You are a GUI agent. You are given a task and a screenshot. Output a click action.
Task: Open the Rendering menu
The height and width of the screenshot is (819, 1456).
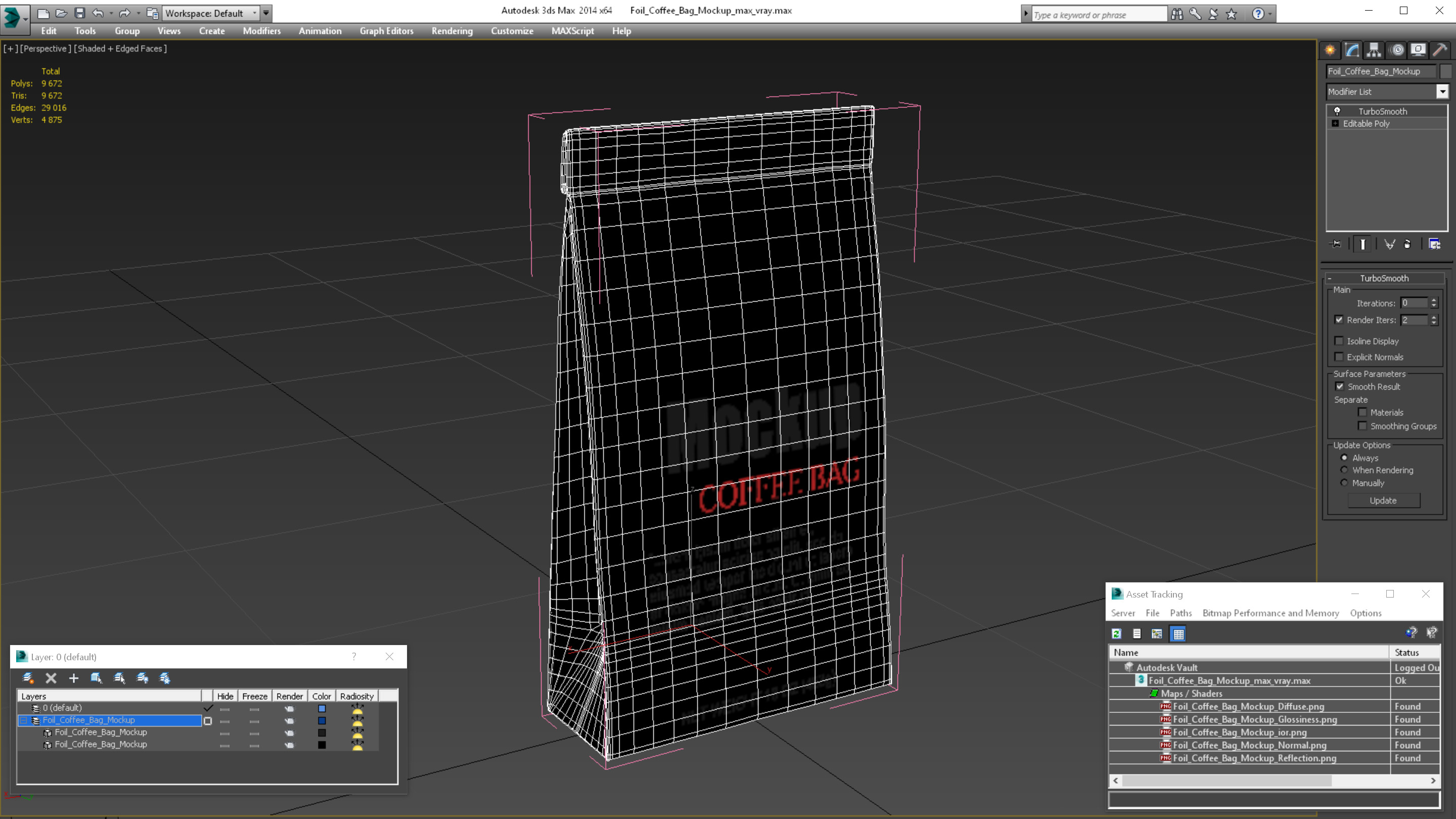(x=452, y=30)
